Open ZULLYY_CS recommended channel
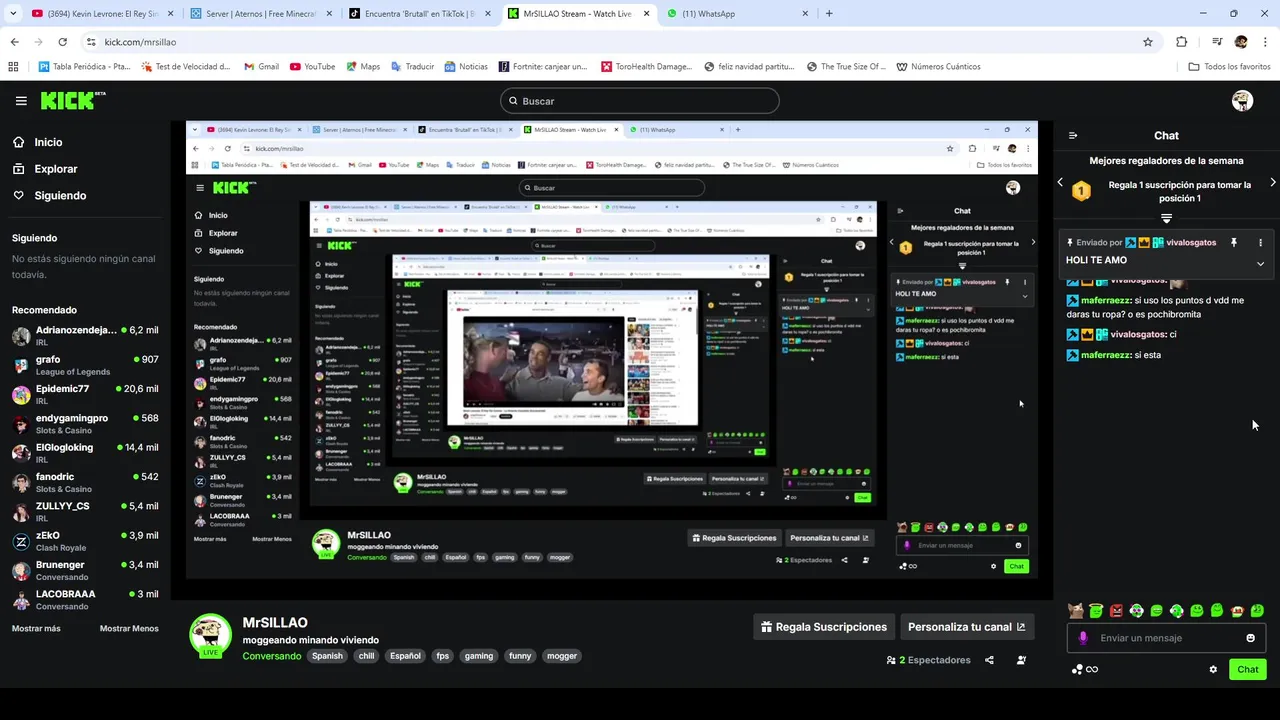 pyautogui.click(x=85, y=511)
